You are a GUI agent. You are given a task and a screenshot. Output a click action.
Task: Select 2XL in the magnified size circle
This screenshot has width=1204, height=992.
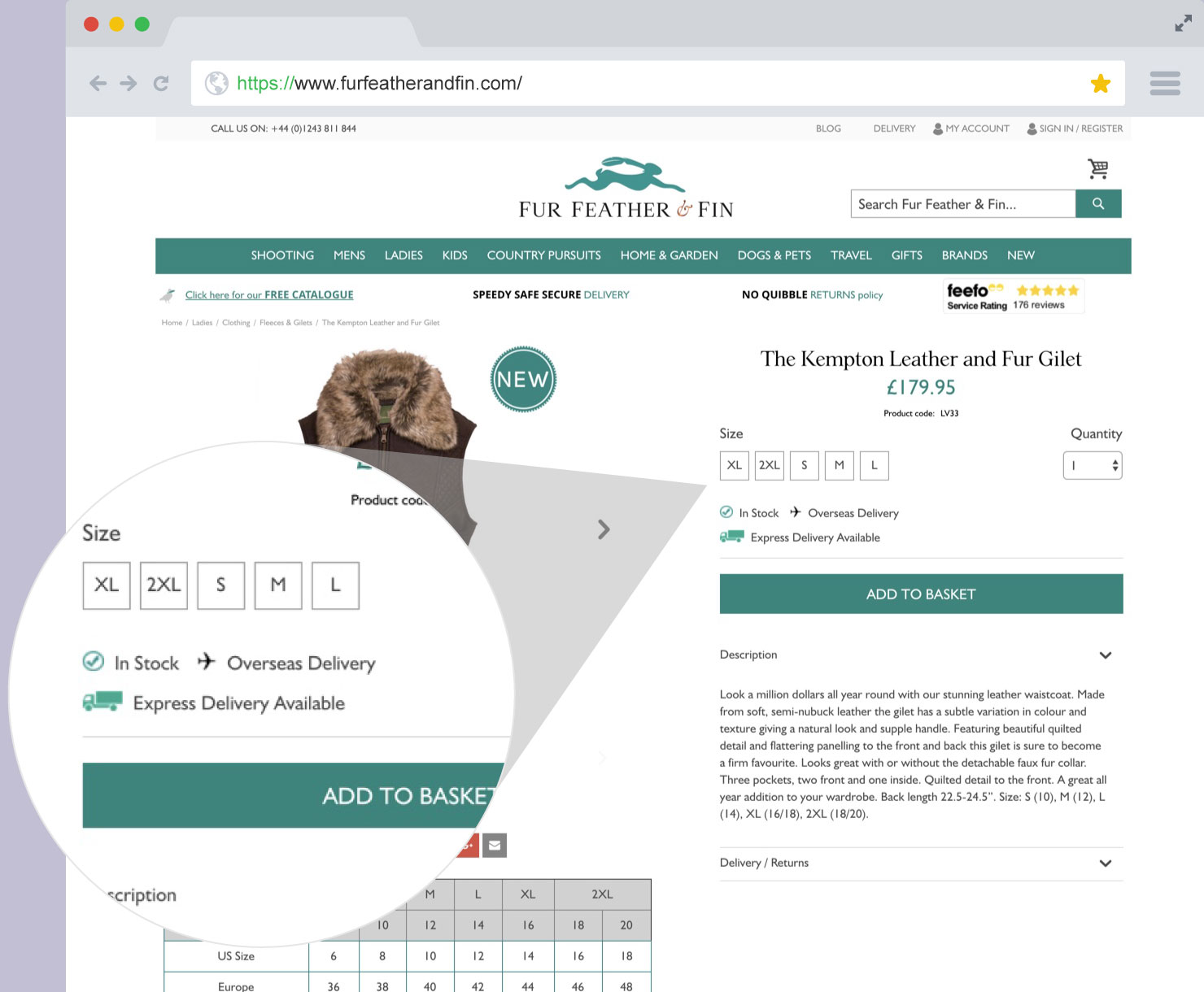point(164,585)
